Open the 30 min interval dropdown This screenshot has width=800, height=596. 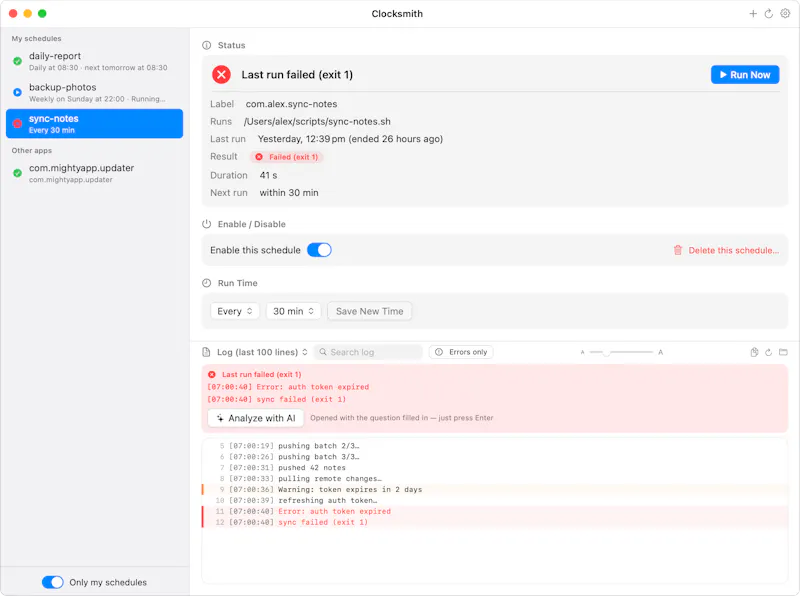pos(293,311)
